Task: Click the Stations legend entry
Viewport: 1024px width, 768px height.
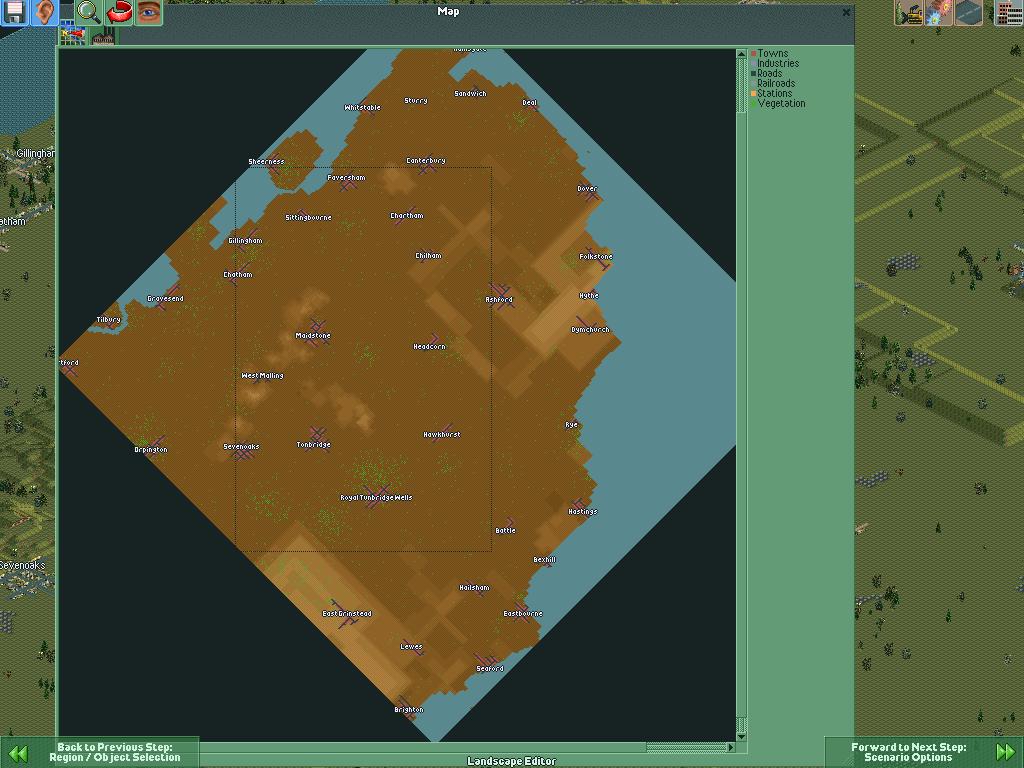Action: coord(775,93)
